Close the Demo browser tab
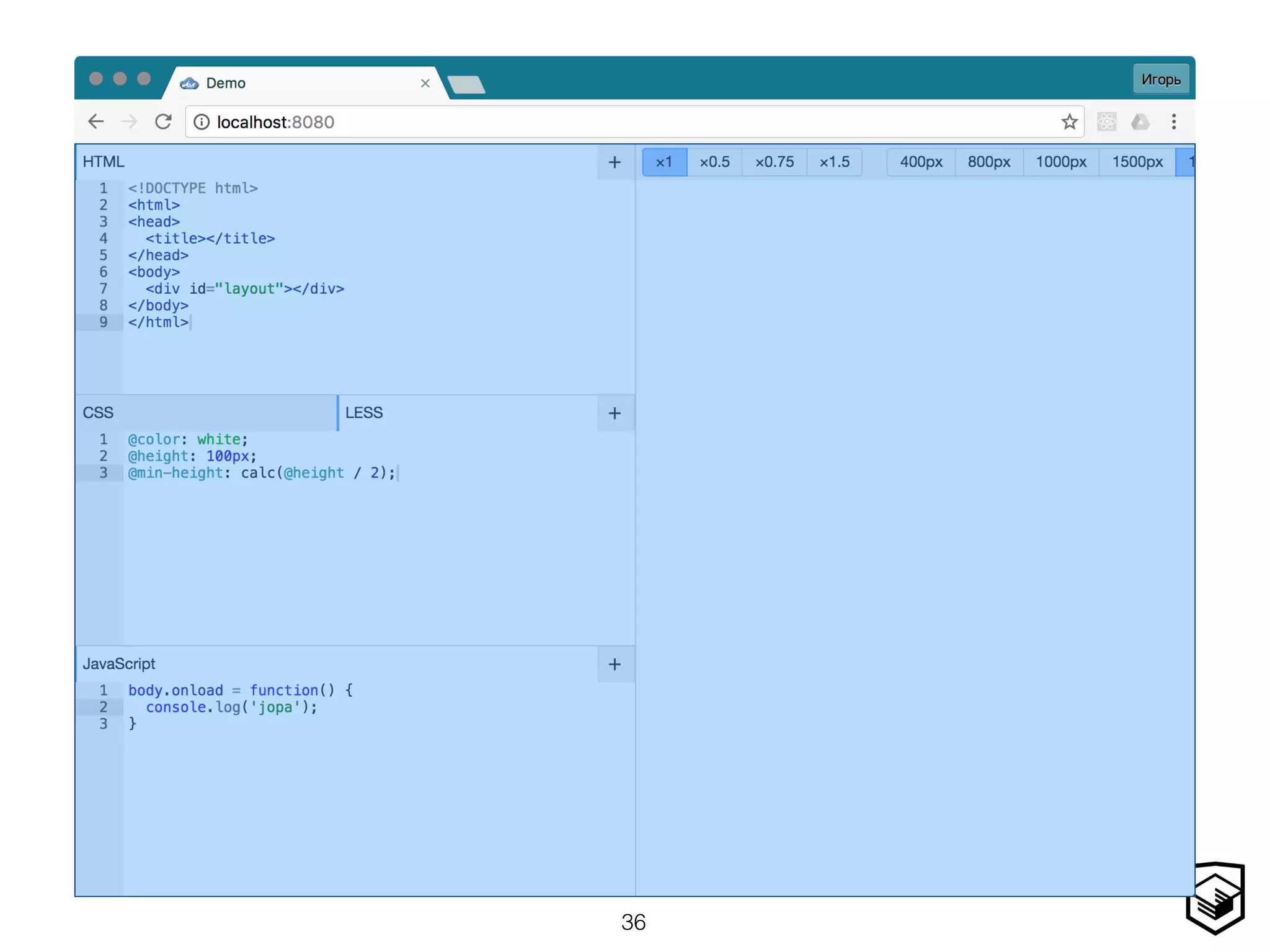 [x=425, y=83]
